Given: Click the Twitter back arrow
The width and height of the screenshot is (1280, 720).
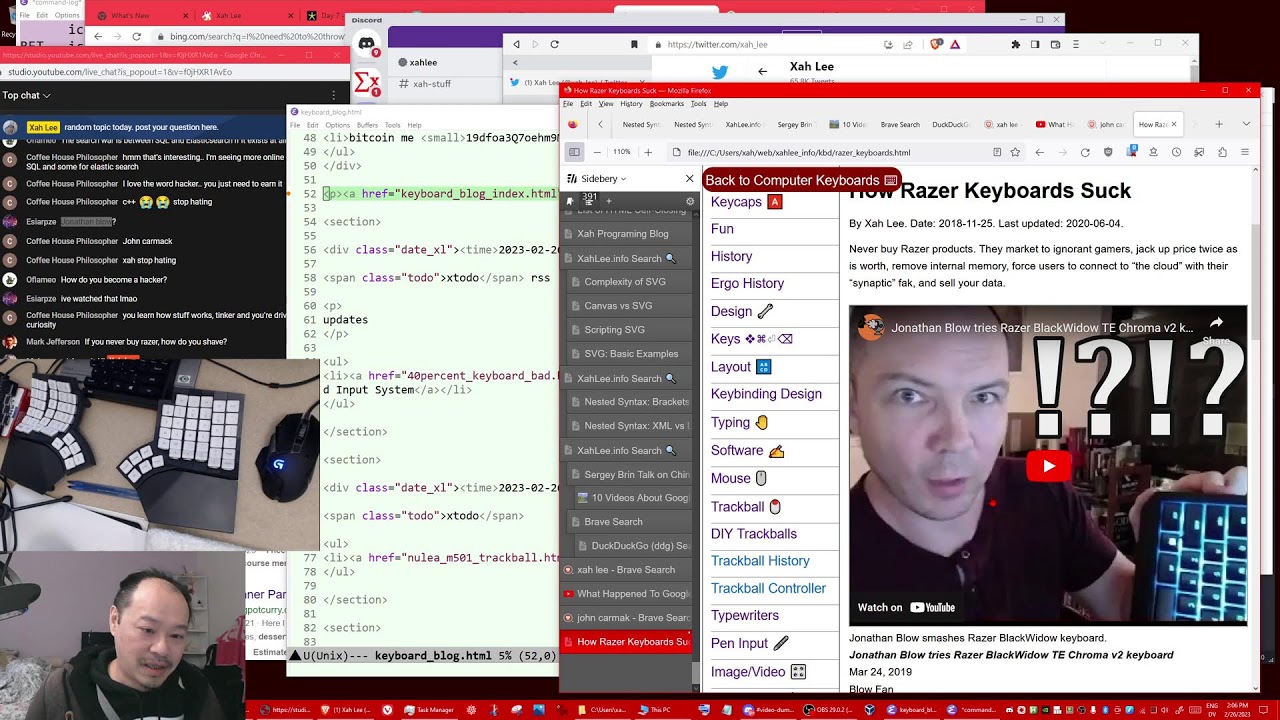Looking at the screenshot, I should pyautogui.click(x=762, y=71).
